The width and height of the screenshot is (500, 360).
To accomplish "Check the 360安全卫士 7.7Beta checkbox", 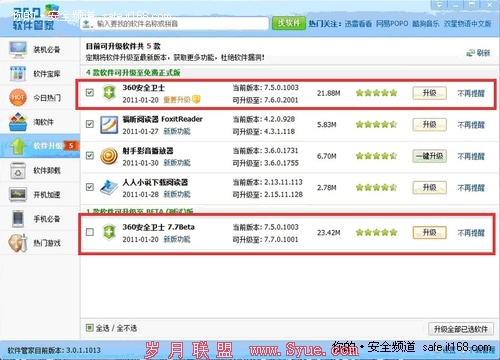I will [90, 232].
